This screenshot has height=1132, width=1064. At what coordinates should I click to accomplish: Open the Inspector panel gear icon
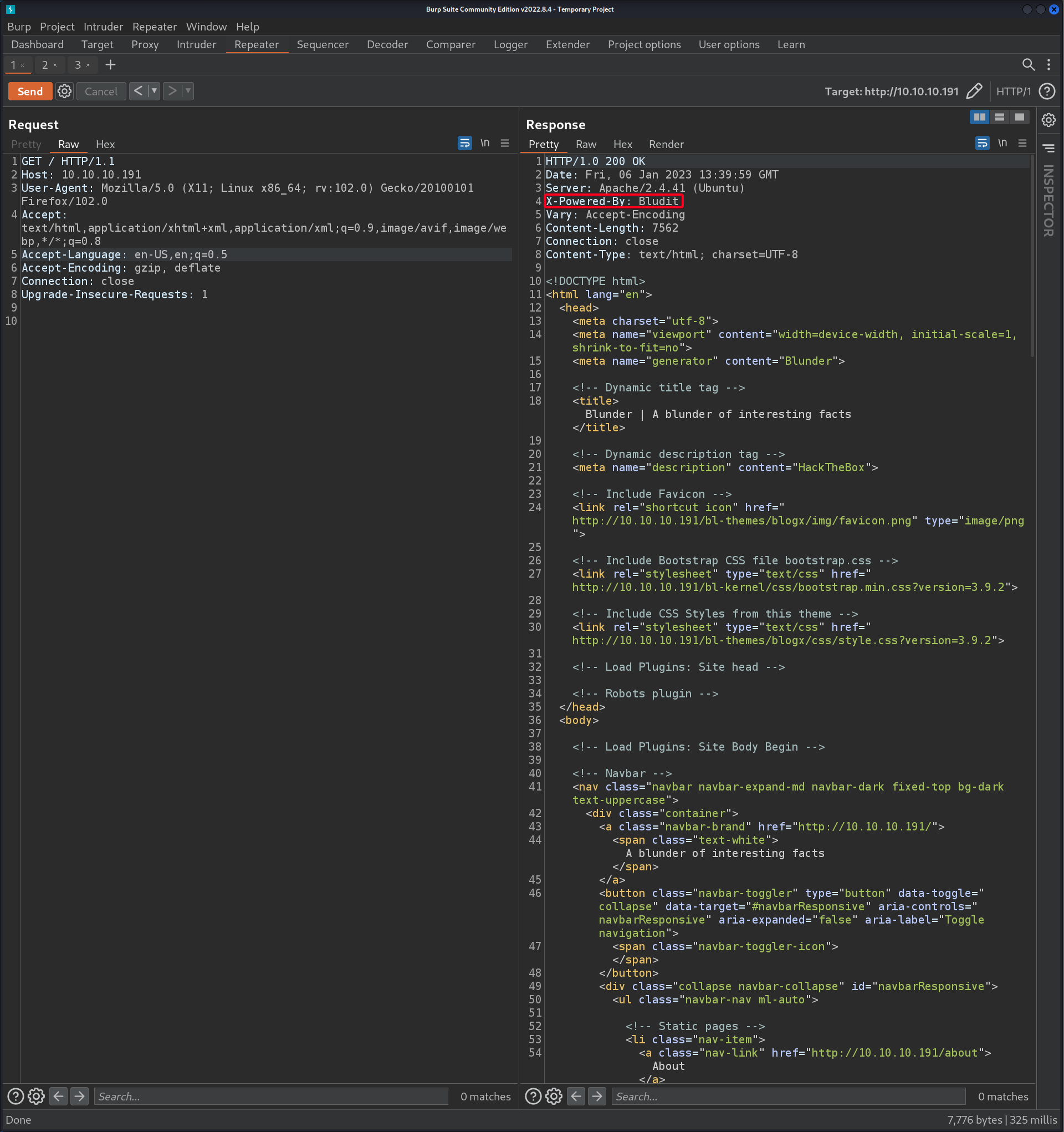(1048, 120)
